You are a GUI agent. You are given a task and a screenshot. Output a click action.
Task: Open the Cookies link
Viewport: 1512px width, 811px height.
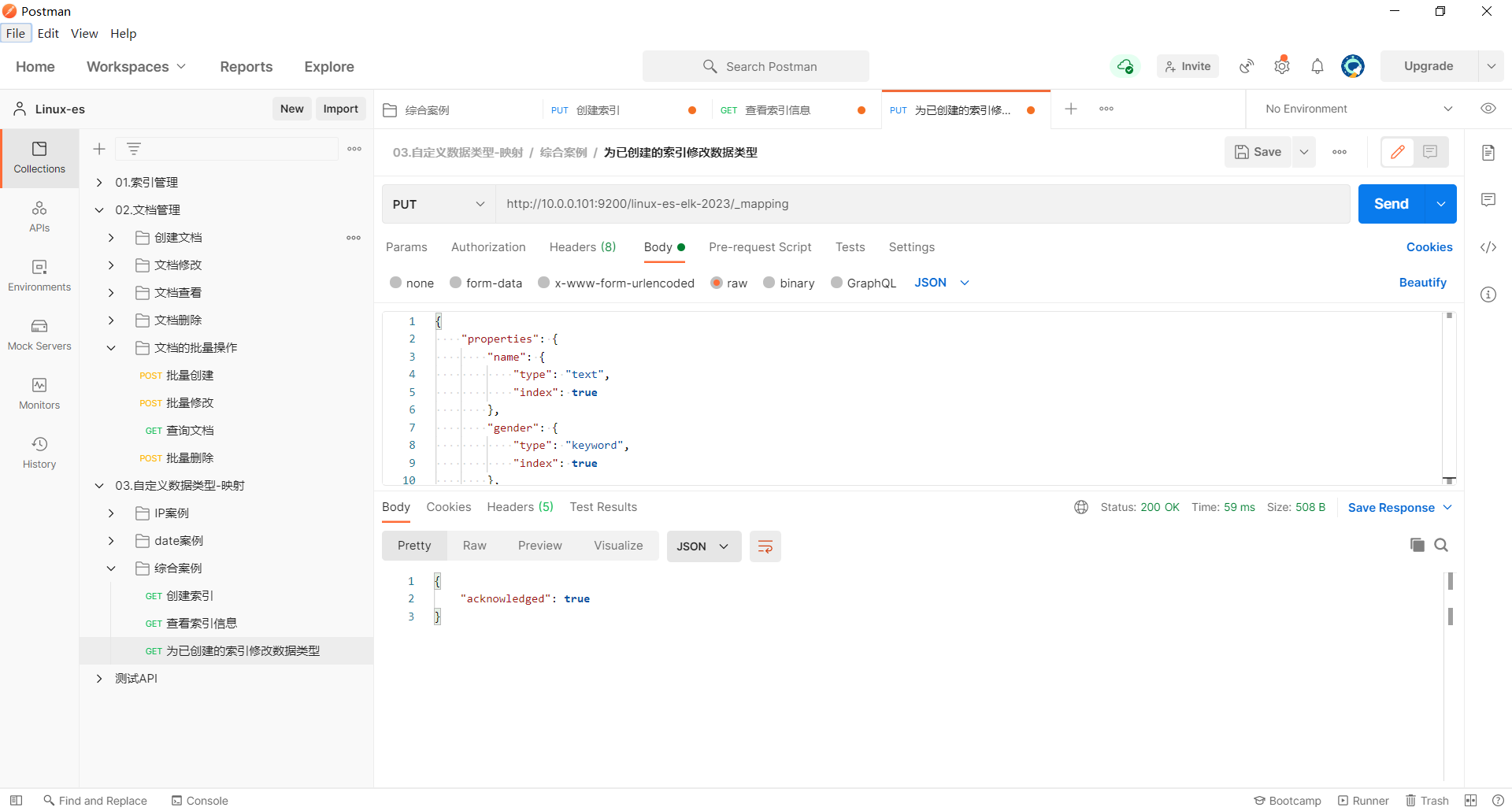coord(1429,247)
